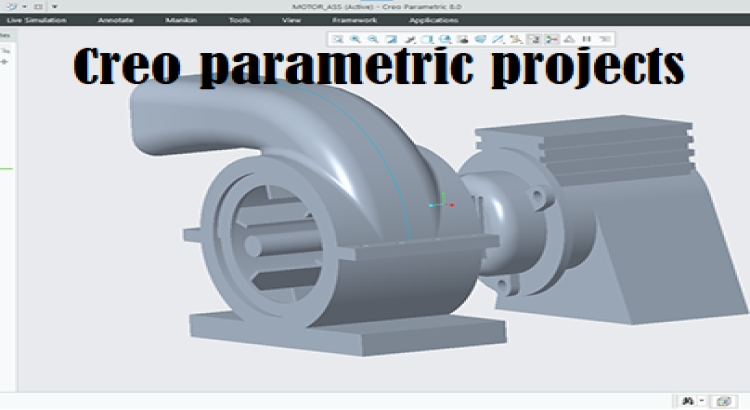Open the View ribbon tab

tap(291, 20)
